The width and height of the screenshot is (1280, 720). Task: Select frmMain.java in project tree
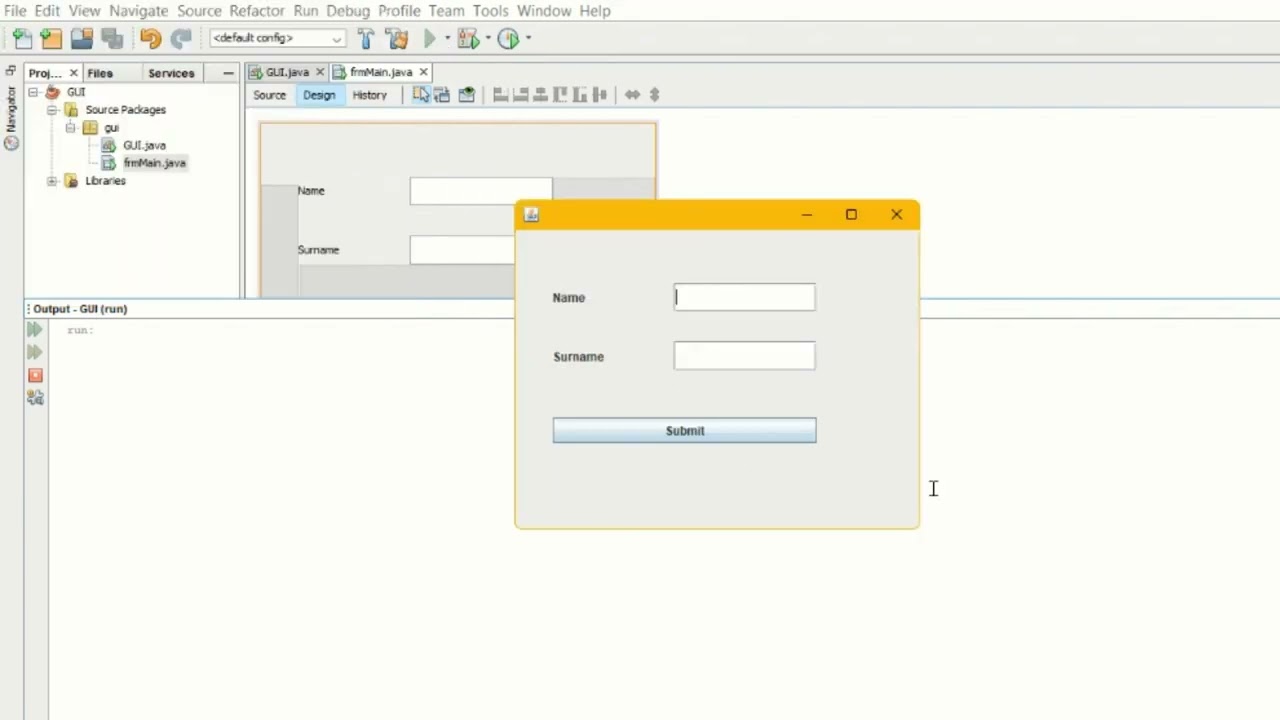154,163
